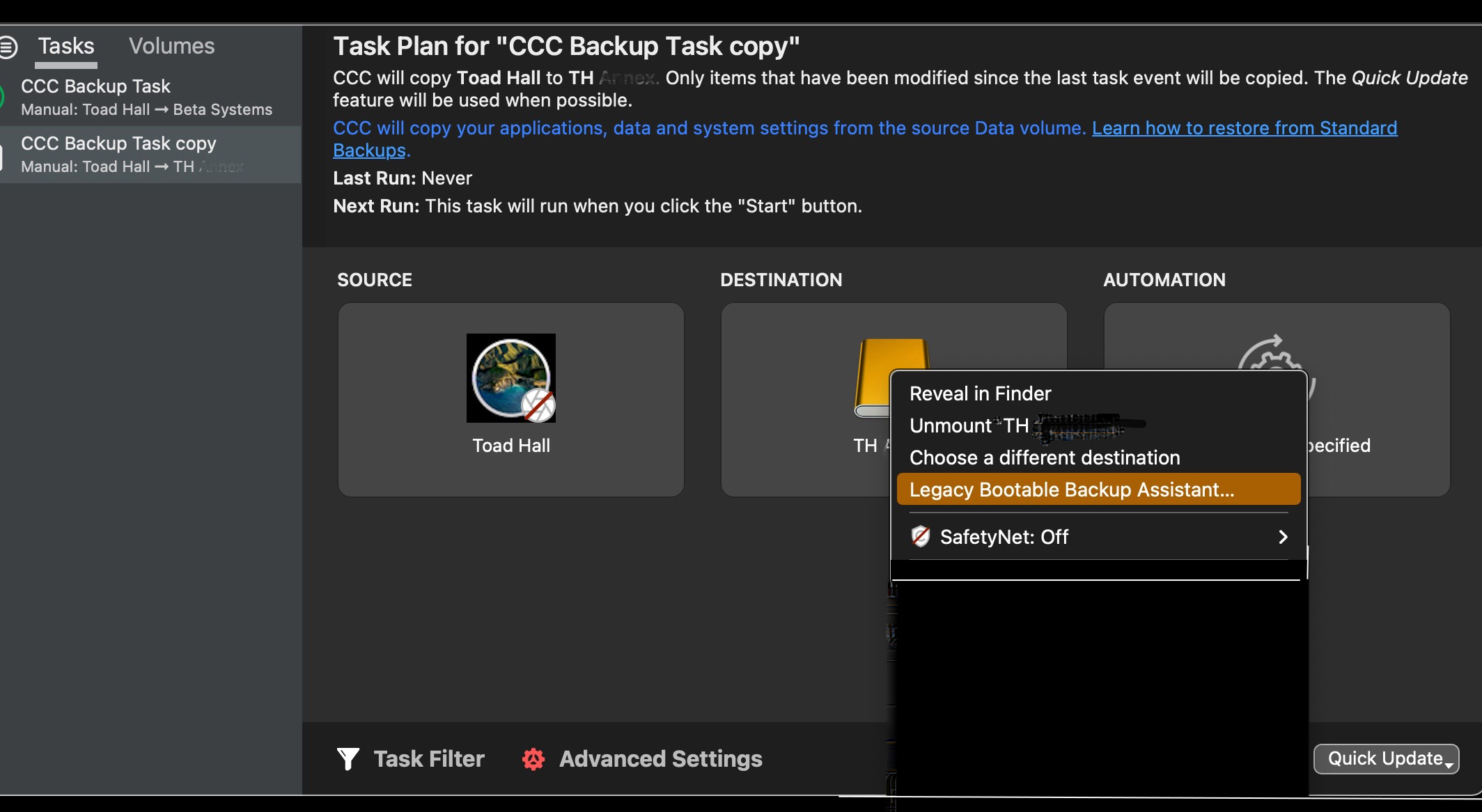Click the SafetyNet shield icon
Viewport: 1482px width, 812px height.
click(x=921, y=536)
